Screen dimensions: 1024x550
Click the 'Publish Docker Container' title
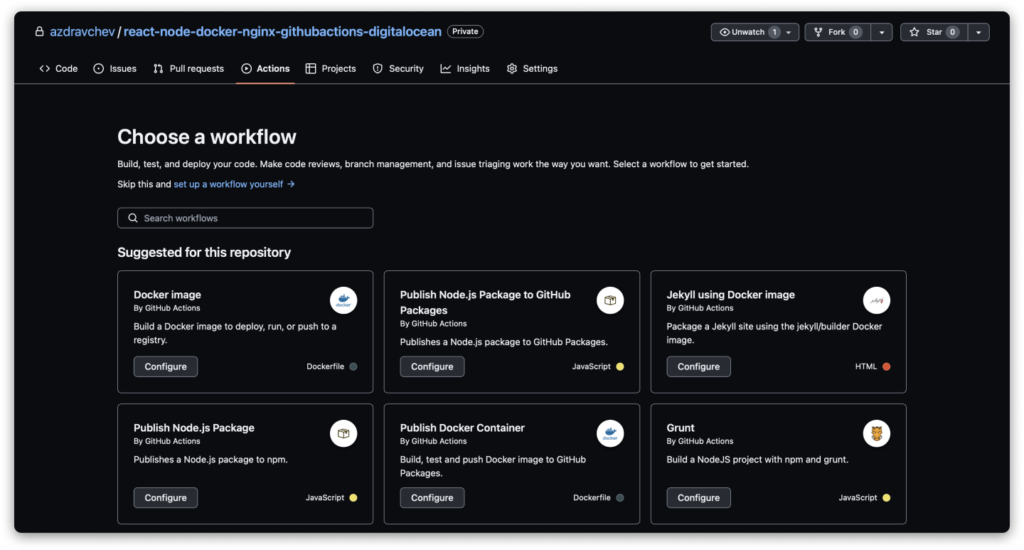462,428
